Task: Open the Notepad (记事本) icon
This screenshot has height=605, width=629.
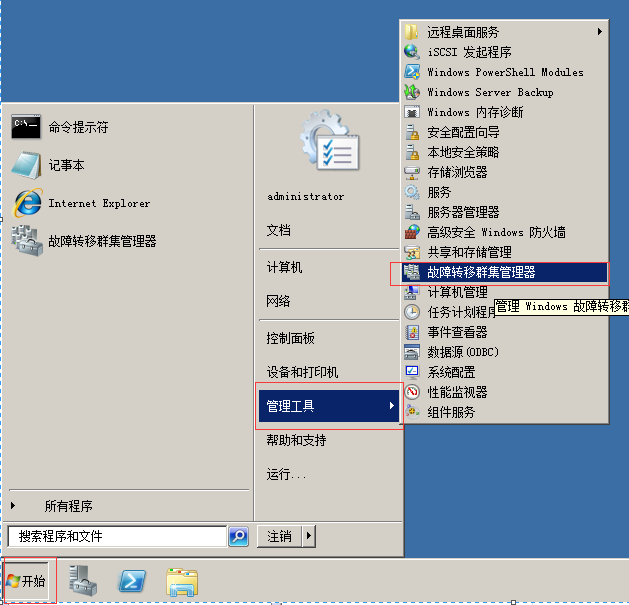Action: (x=26, y=165)
